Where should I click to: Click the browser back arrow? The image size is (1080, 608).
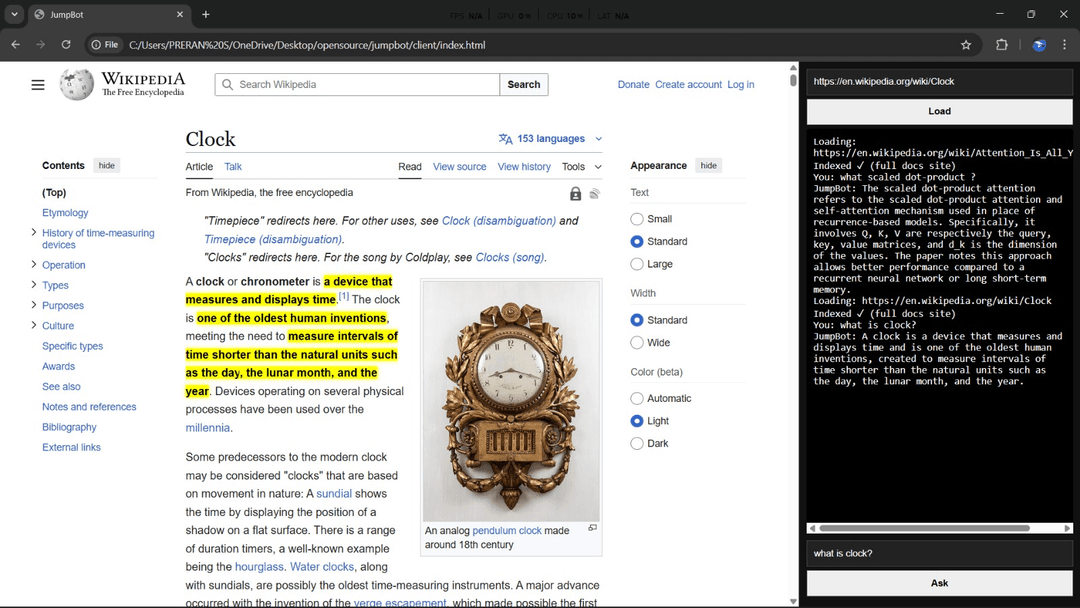tap(15, 45)
